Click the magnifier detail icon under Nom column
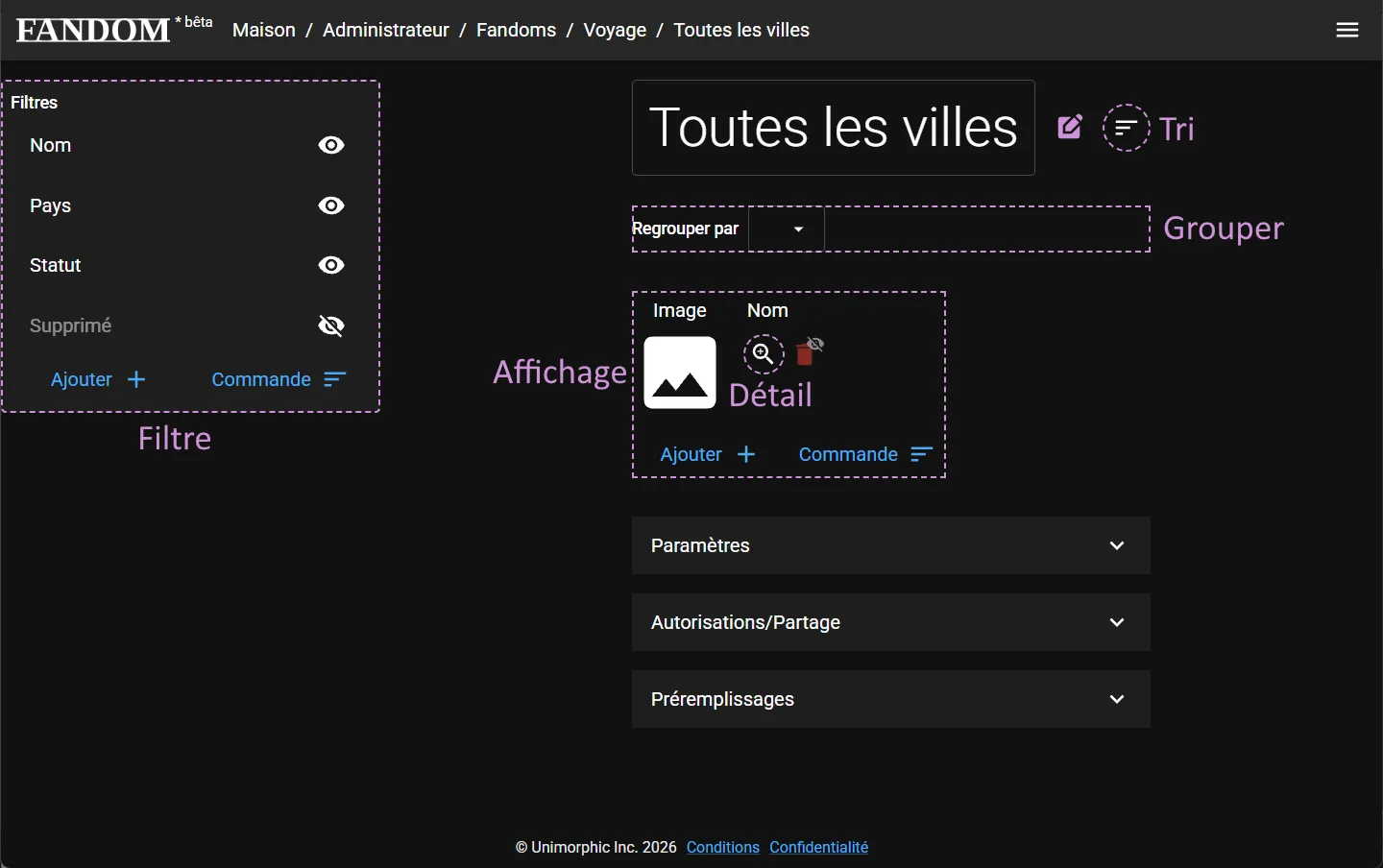1383x868 pixels. (764, 353)
